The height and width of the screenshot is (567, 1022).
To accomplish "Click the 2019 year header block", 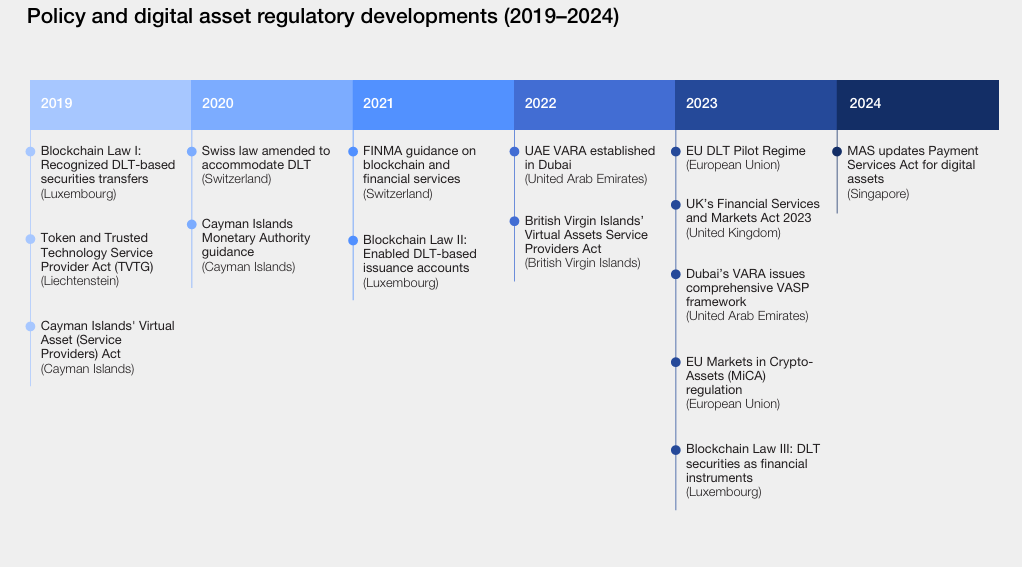I will click(111, 104).
